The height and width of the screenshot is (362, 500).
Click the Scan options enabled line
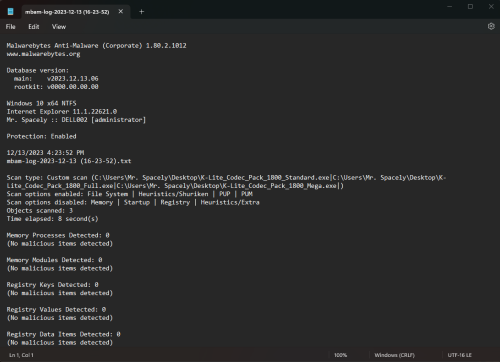(130, 194)
